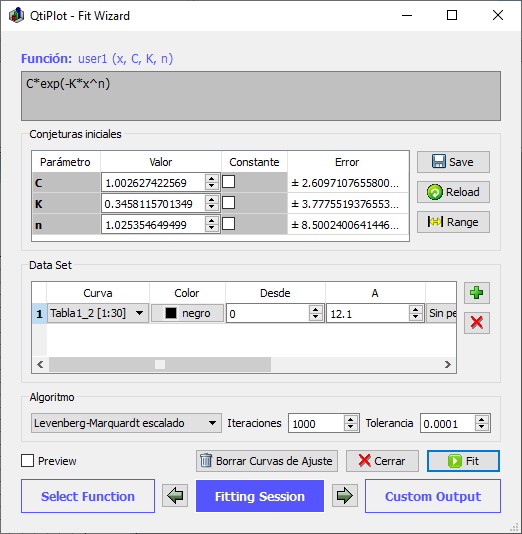Mark parameter K as constant
The height and width of the screenshot is (534, 522).
[228, 203]
